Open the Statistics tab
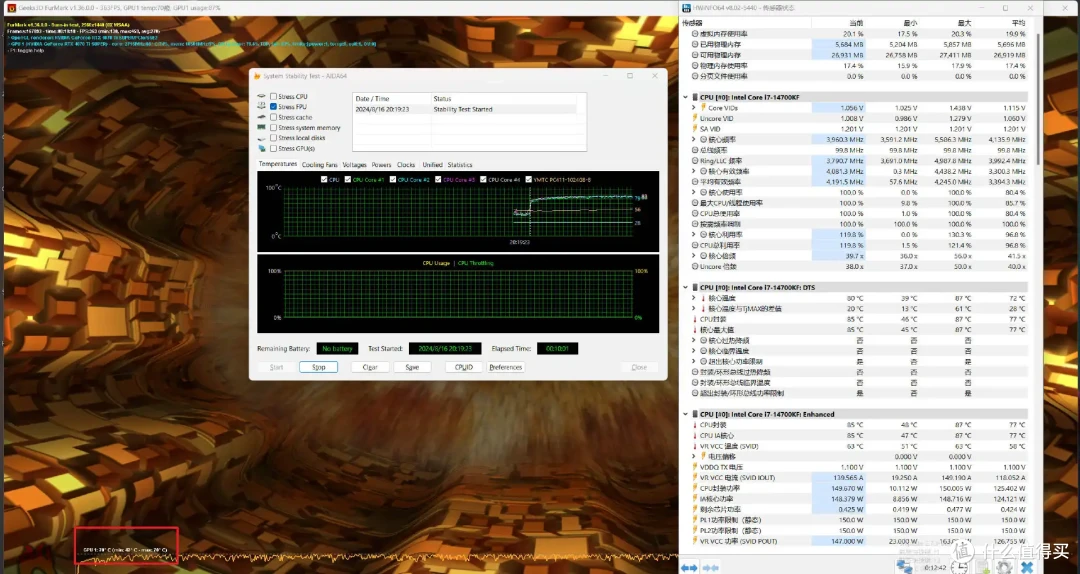This screenshot has height=574, width=1080. (x=459, y=165)
